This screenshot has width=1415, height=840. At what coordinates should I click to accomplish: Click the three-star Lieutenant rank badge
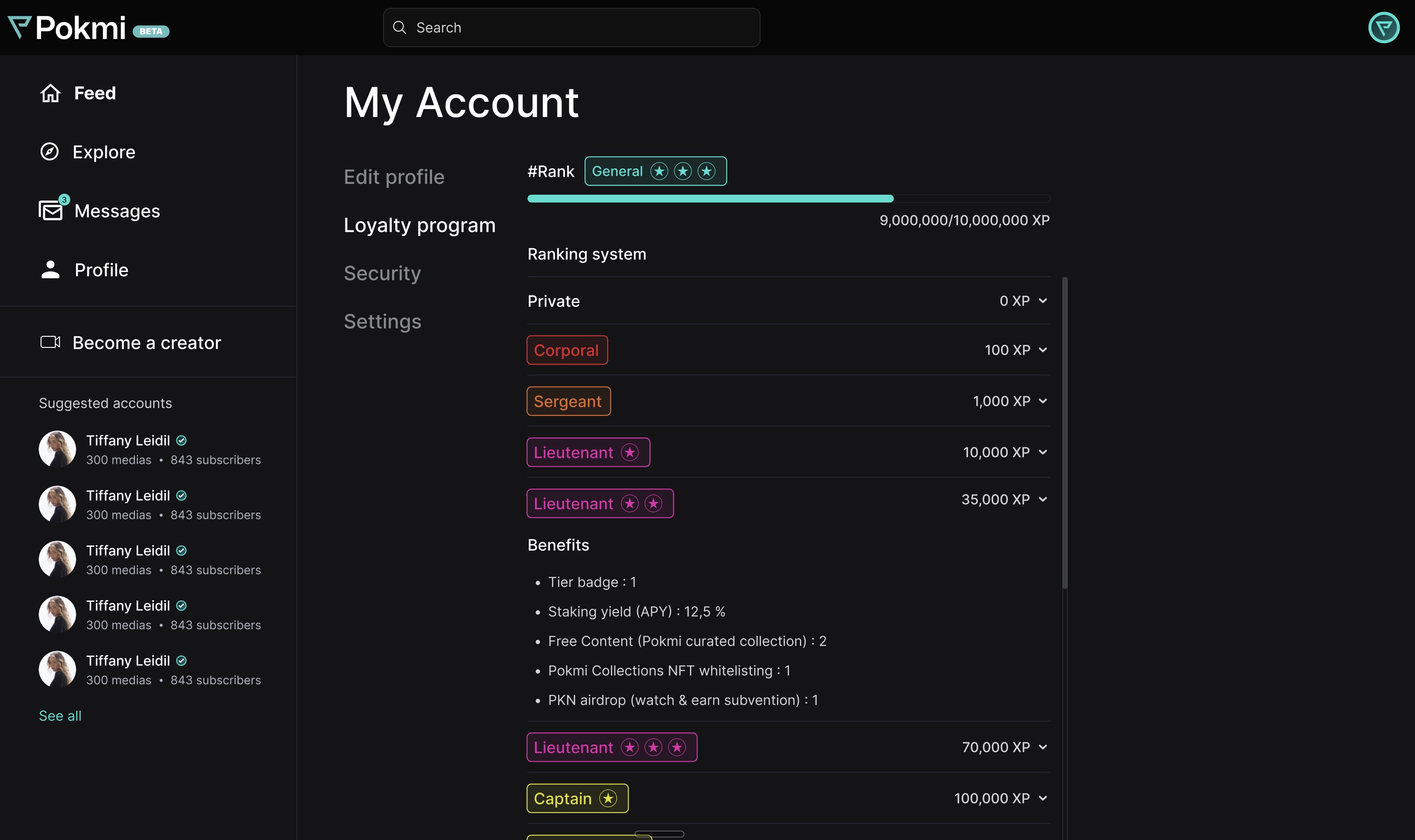tap(611, 747)
